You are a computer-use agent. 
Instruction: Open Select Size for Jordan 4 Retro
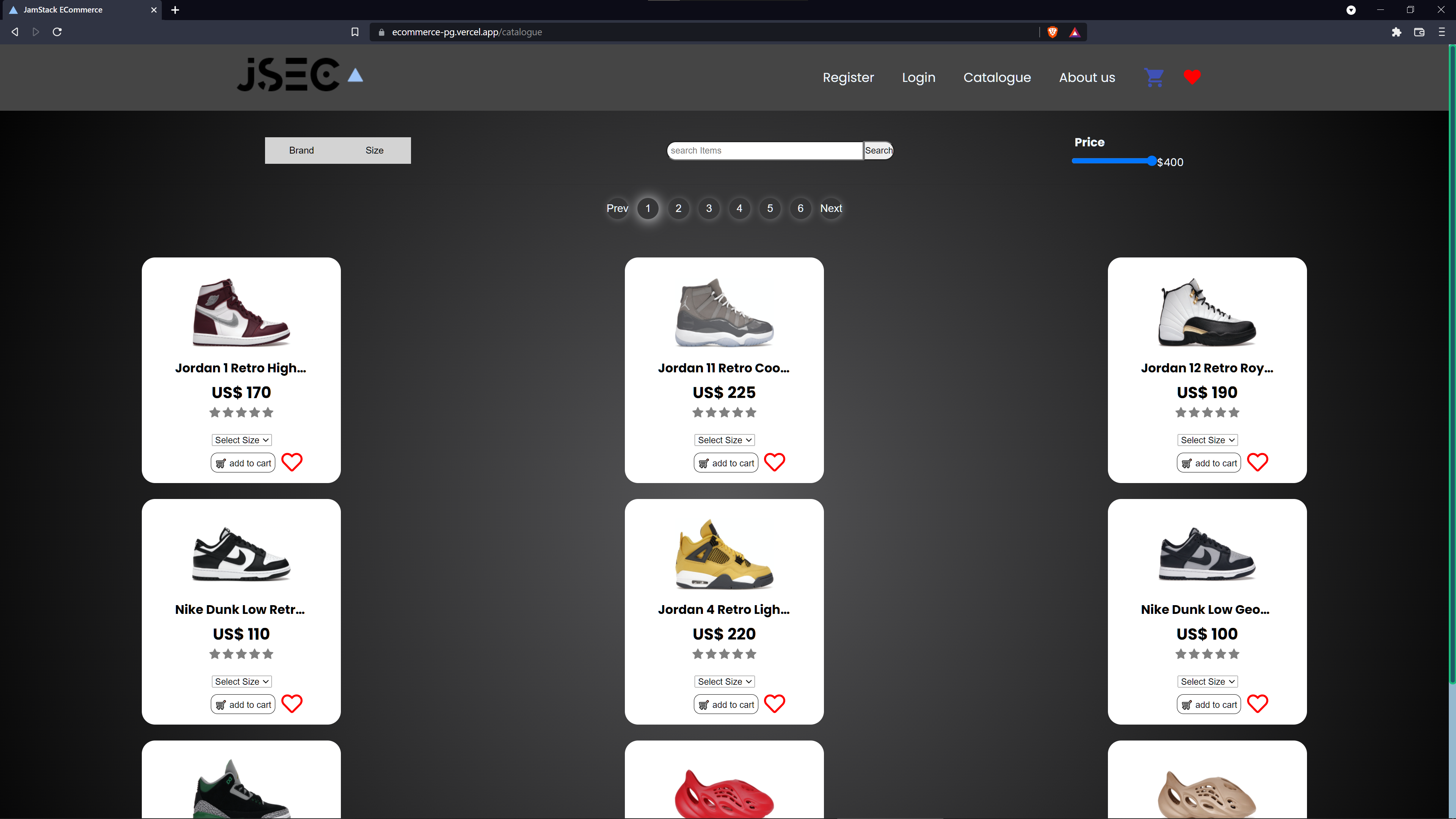[x=725, y=681]
